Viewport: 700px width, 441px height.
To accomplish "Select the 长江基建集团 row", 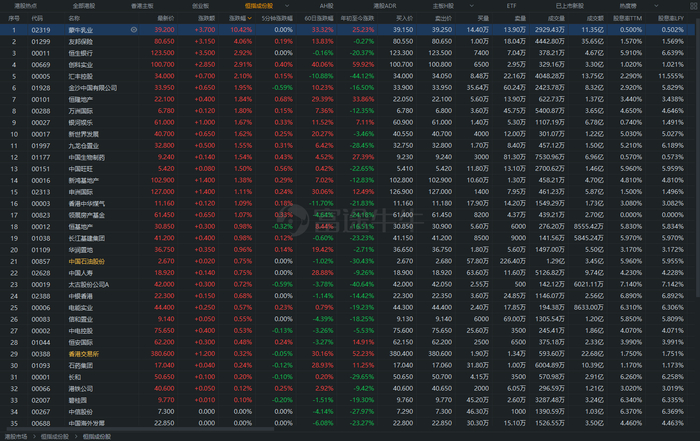I will [x=348, y=238].
